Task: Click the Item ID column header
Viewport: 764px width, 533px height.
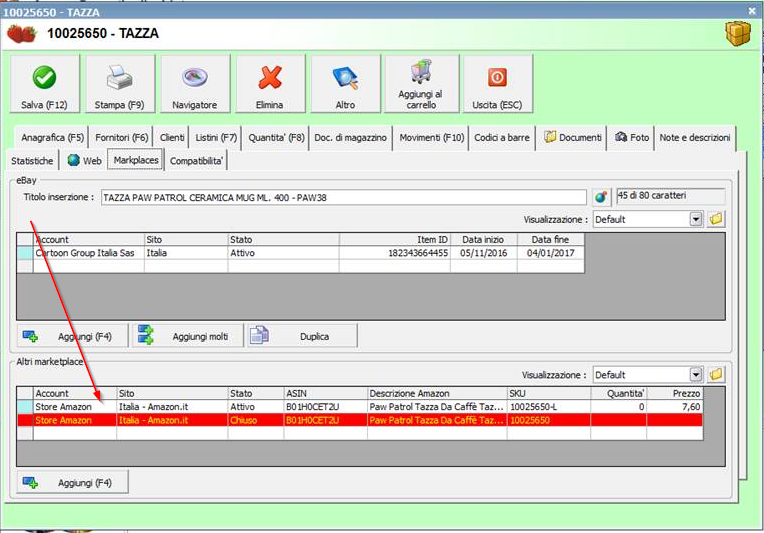Action: [x=395, y=239]
